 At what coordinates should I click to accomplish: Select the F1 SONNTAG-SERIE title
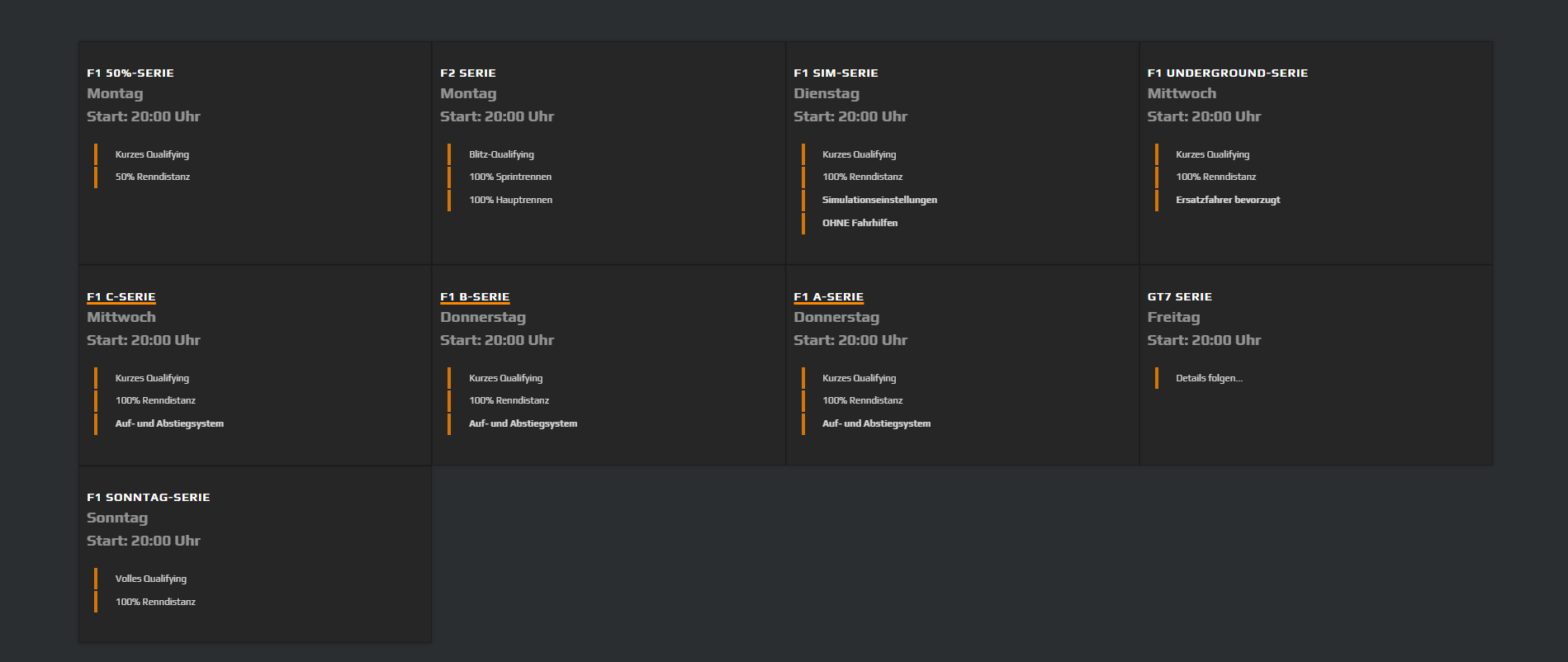click(x=149, y=498)
